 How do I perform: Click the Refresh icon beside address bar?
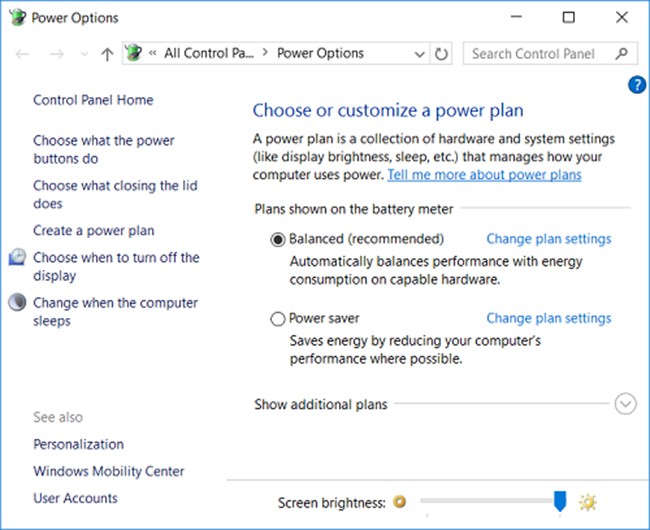click(x=442, y=54)
